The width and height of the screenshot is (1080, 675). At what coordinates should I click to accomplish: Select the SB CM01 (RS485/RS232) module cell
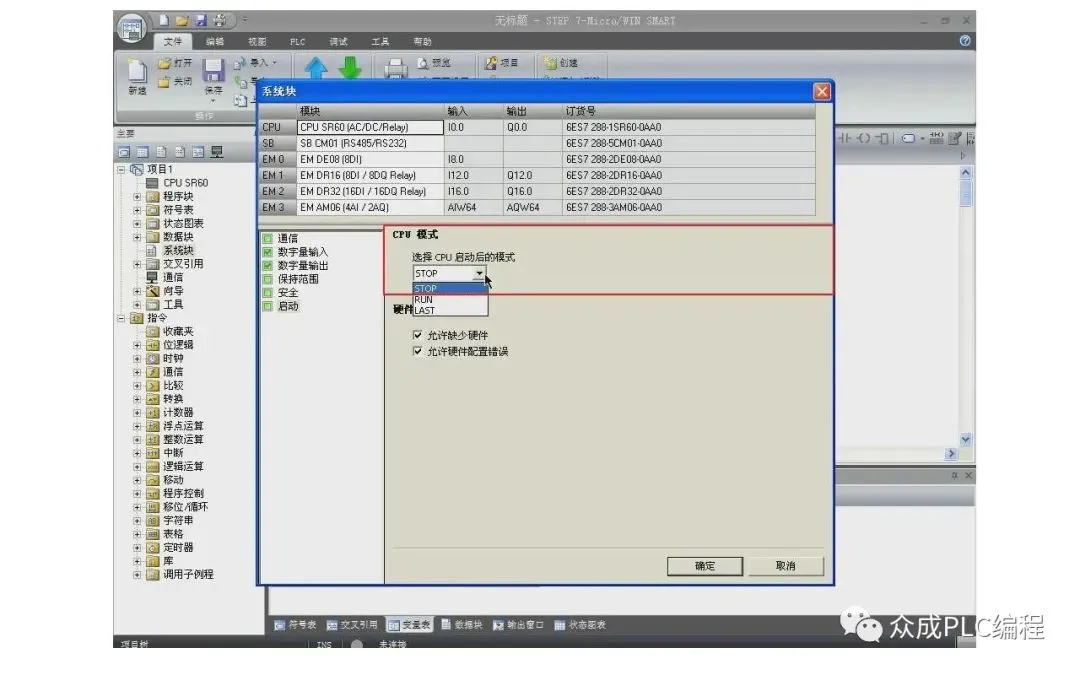[x=371, y=143]
